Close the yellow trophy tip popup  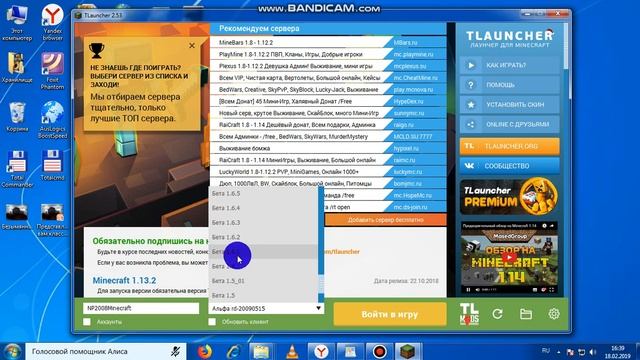tap(192, 46)
